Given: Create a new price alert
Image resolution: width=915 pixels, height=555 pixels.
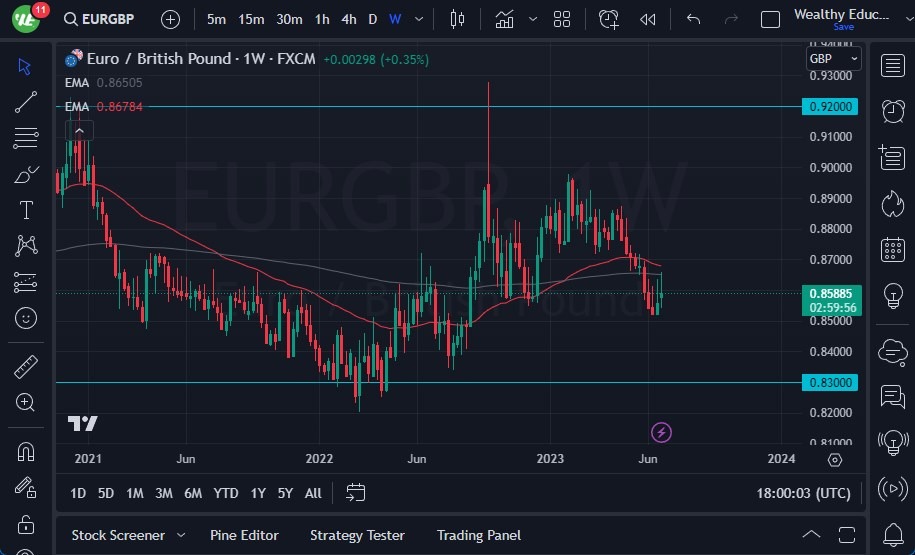Looking at the screenshot, I should [x=609, y=19].
